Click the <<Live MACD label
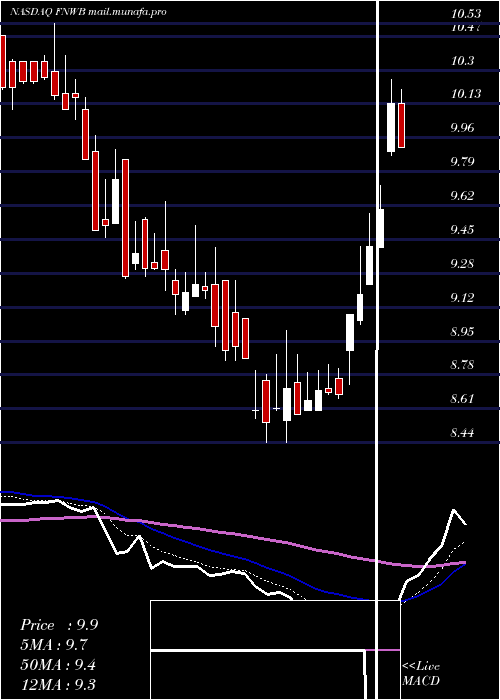This screenshot has height=700, width=500. (x=421, y=673)
